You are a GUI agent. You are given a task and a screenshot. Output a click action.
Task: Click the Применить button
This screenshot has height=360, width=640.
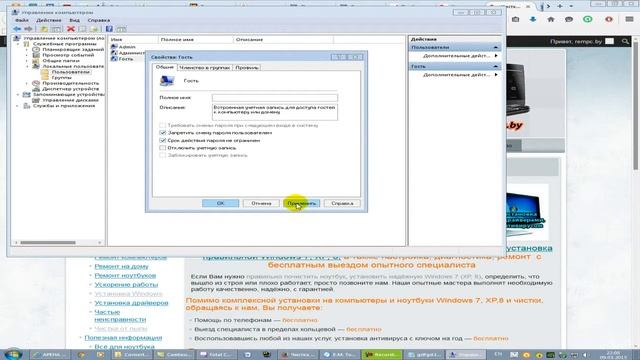pyautogui.click(x=302, y=203)
